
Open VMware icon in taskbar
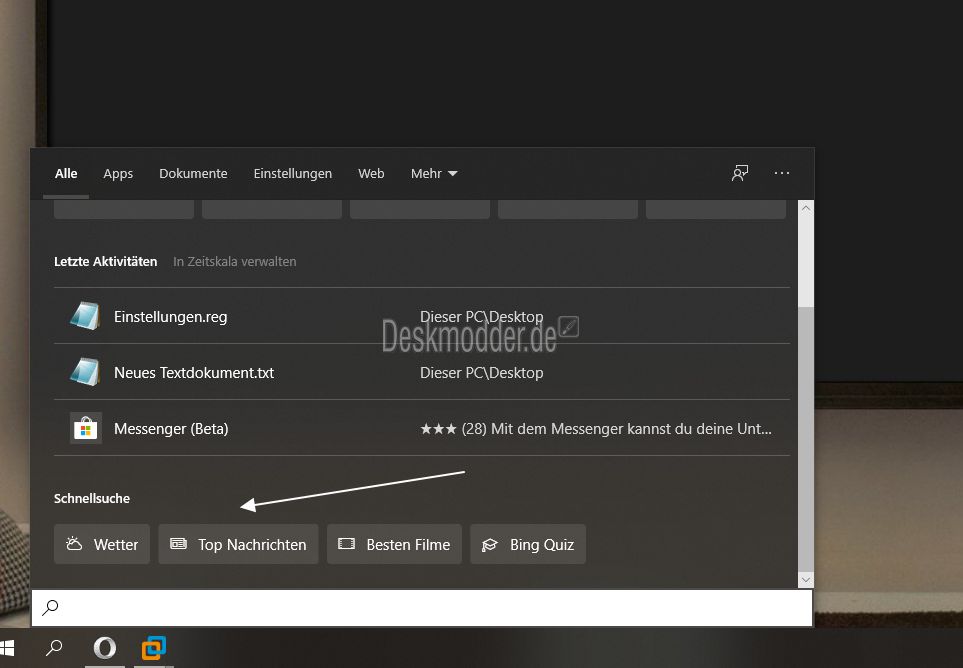click(x=154, y=648)
